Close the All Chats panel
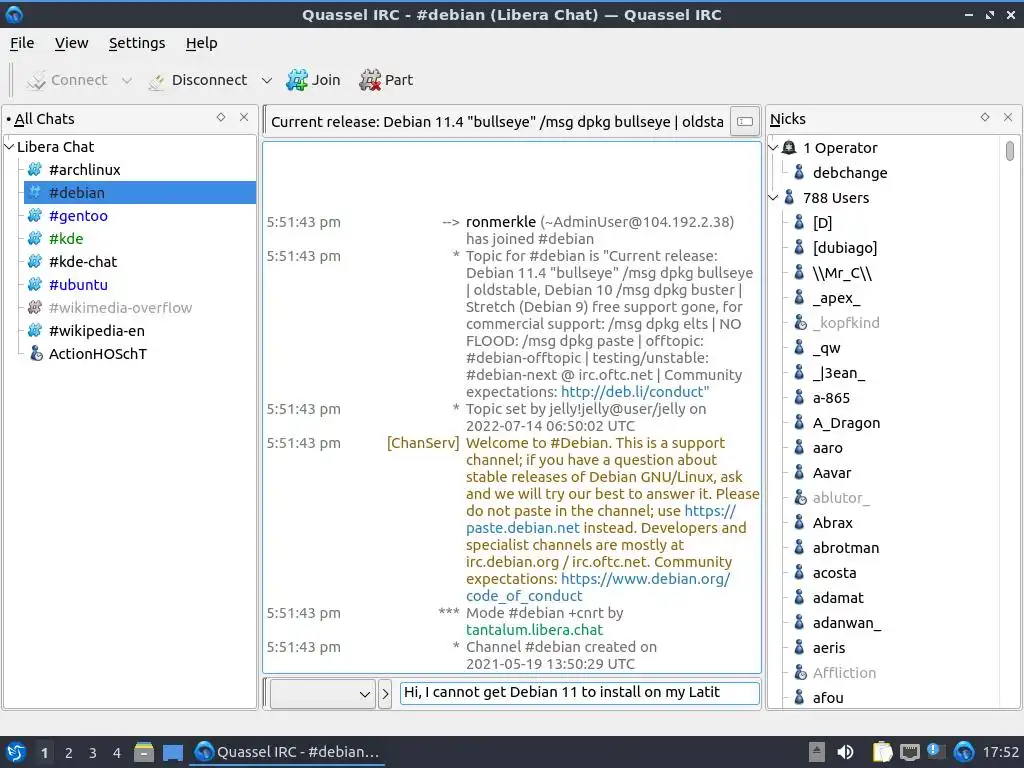The width and height of the screenshot is (1024, 768). click(x=244, y=118)
